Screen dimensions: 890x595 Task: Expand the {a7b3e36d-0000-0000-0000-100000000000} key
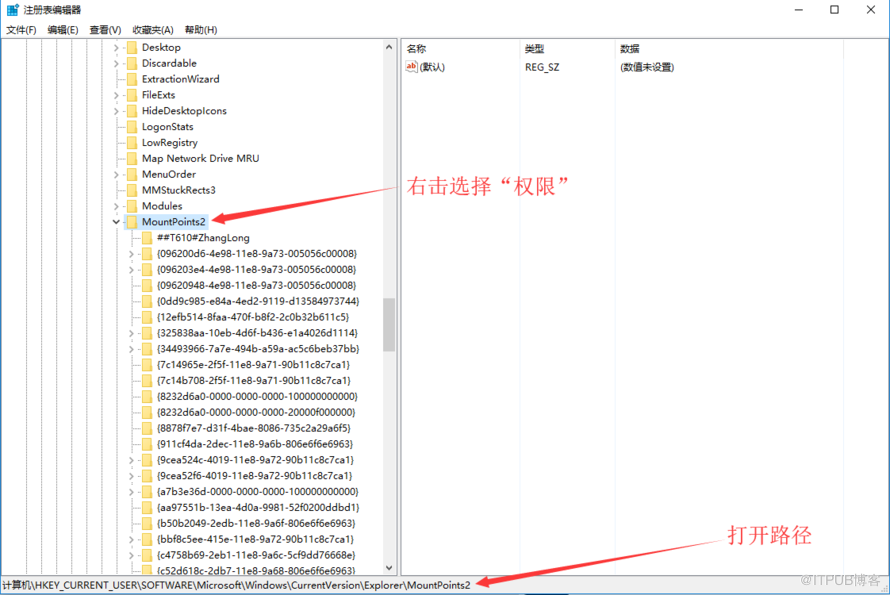tap(132, 492)
